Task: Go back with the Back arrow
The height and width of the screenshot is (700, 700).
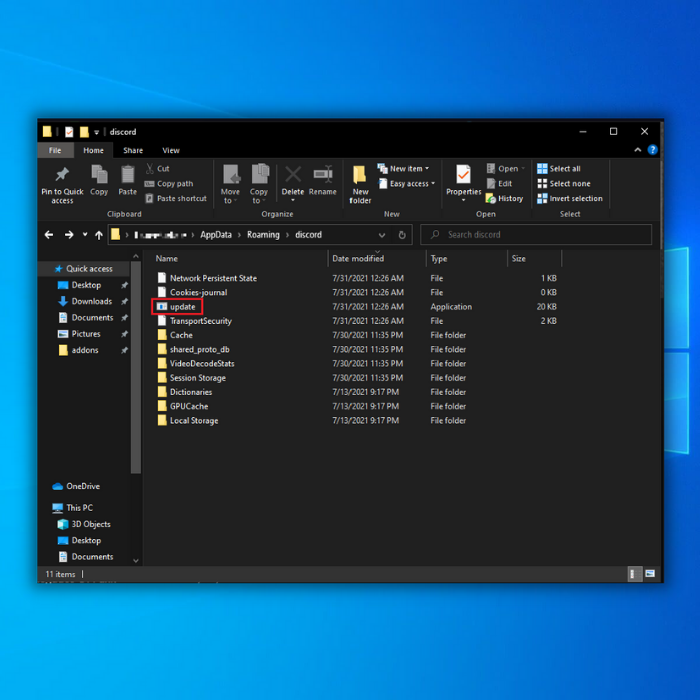Action: 49,235
